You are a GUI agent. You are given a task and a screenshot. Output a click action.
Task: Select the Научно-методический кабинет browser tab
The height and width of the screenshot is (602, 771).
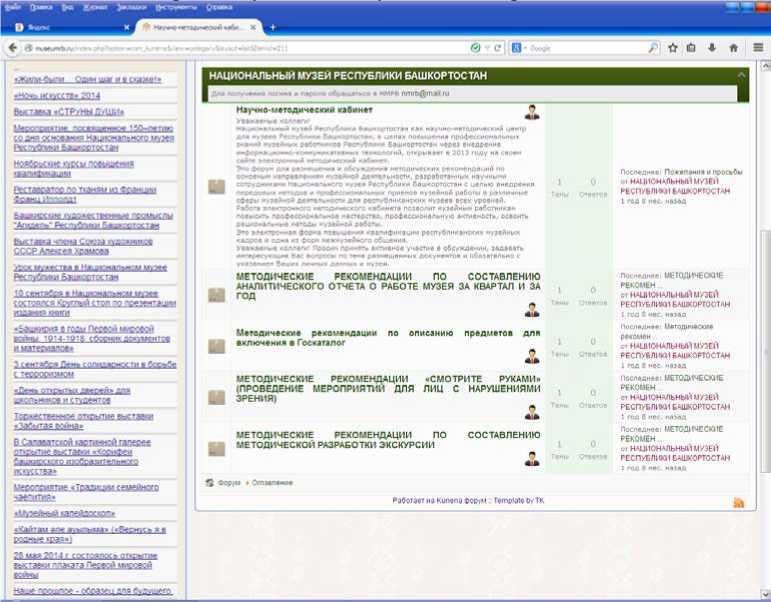click(x=199, y=28)
